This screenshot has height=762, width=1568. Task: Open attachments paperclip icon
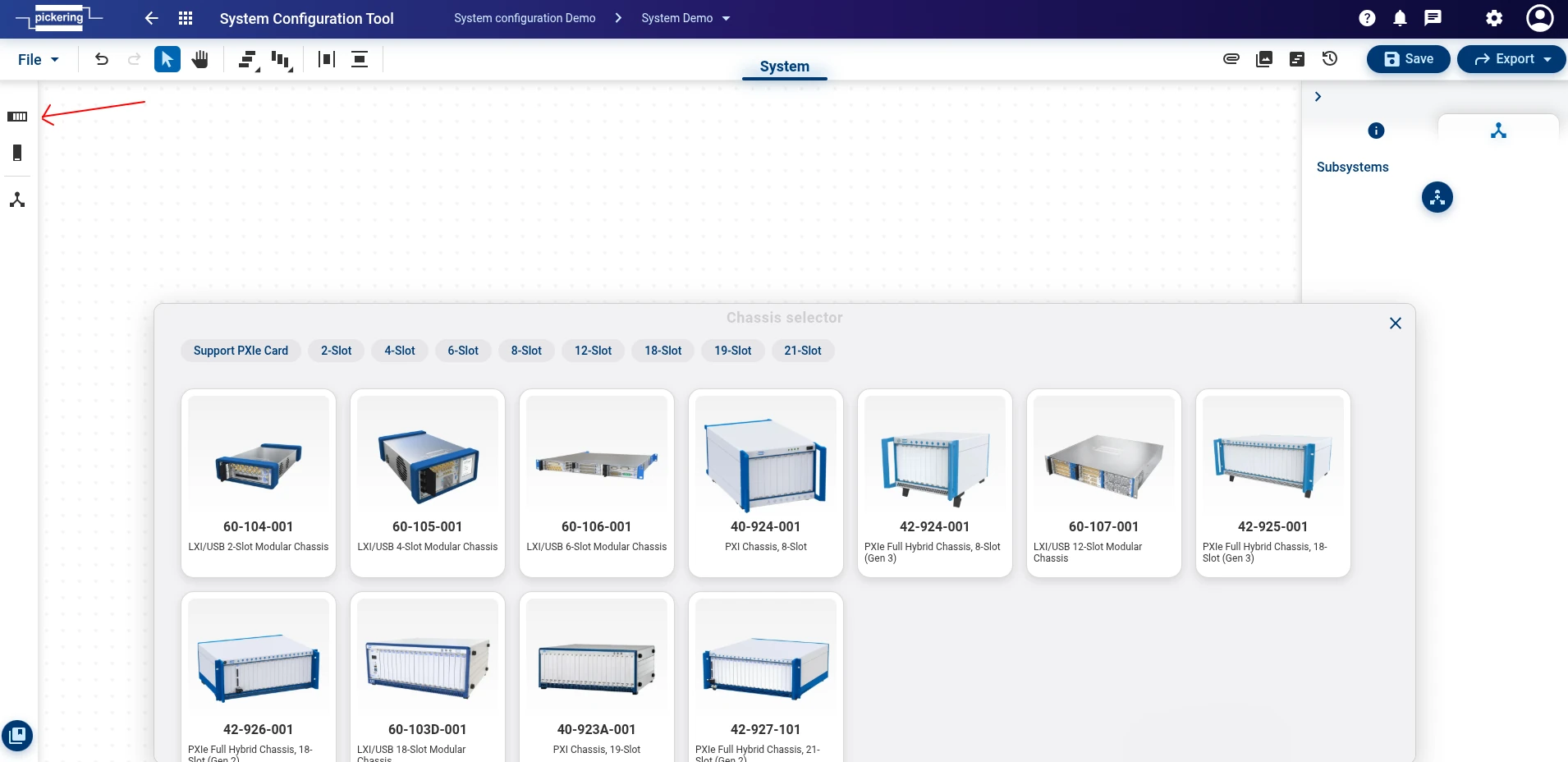point(1231,58)
